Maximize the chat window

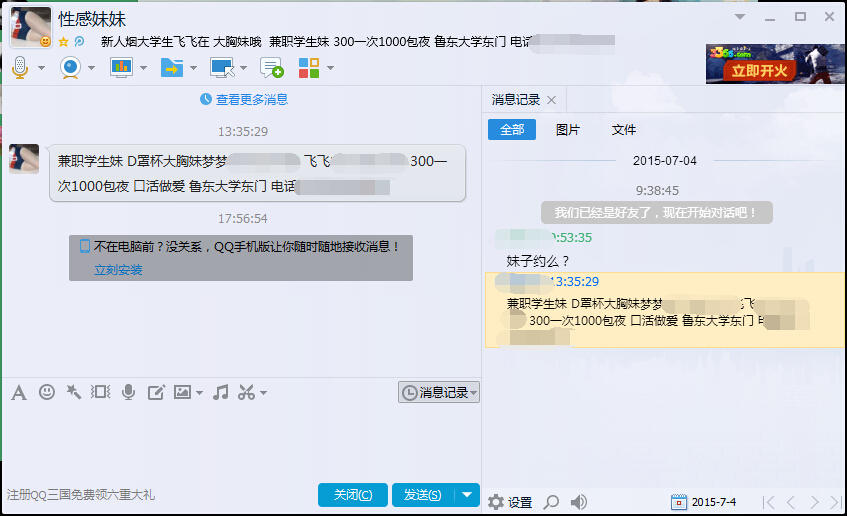click(x=801, y=17)
